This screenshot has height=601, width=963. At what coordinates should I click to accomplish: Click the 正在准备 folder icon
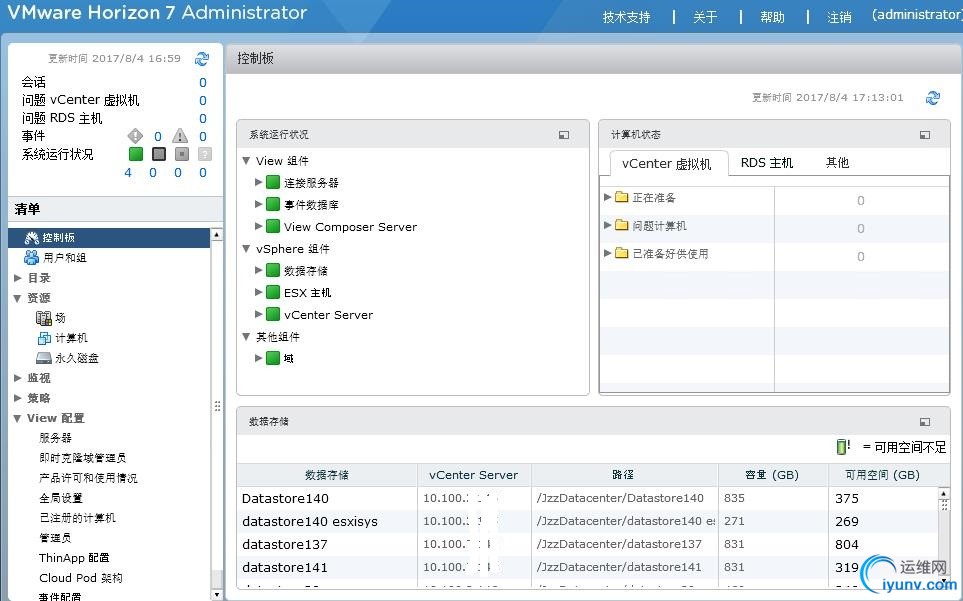coord(622,197)
